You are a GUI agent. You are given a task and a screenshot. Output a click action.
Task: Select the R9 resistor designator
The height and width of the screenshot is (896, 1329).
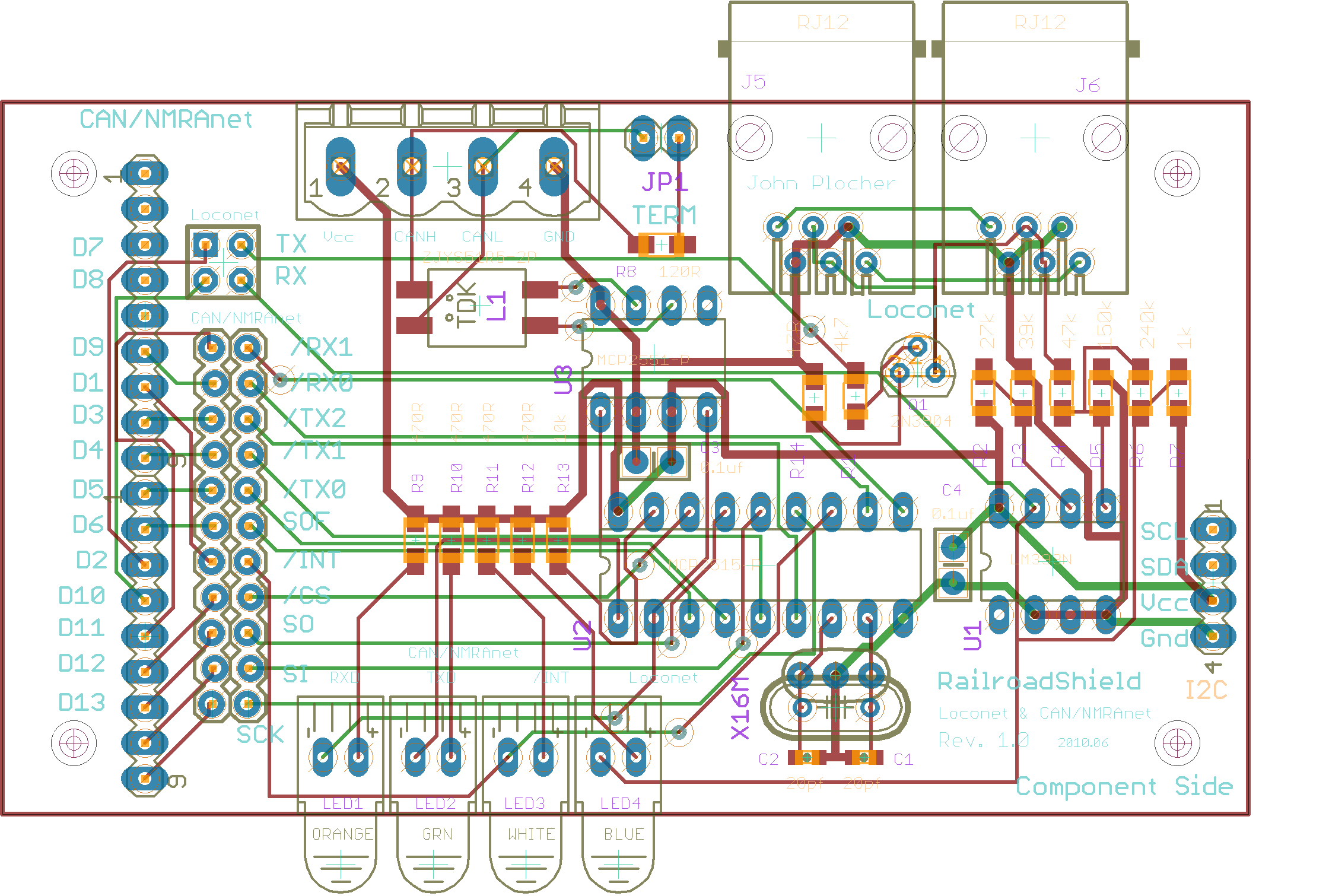click(418, 483)
